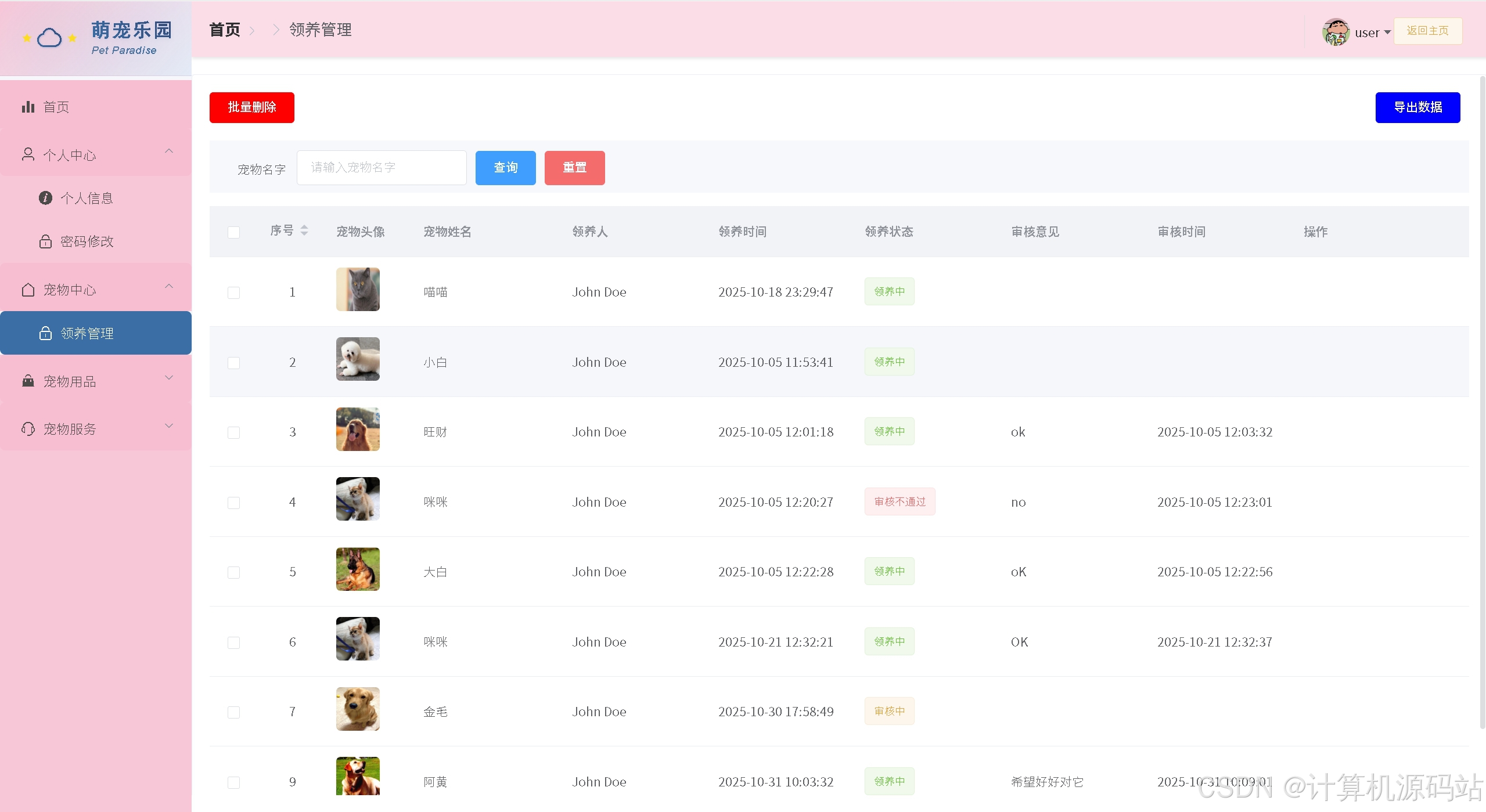The height and width of the screenshot is (812, 1486).
Task: Click the 领养状态 column header
Action: 889,232
